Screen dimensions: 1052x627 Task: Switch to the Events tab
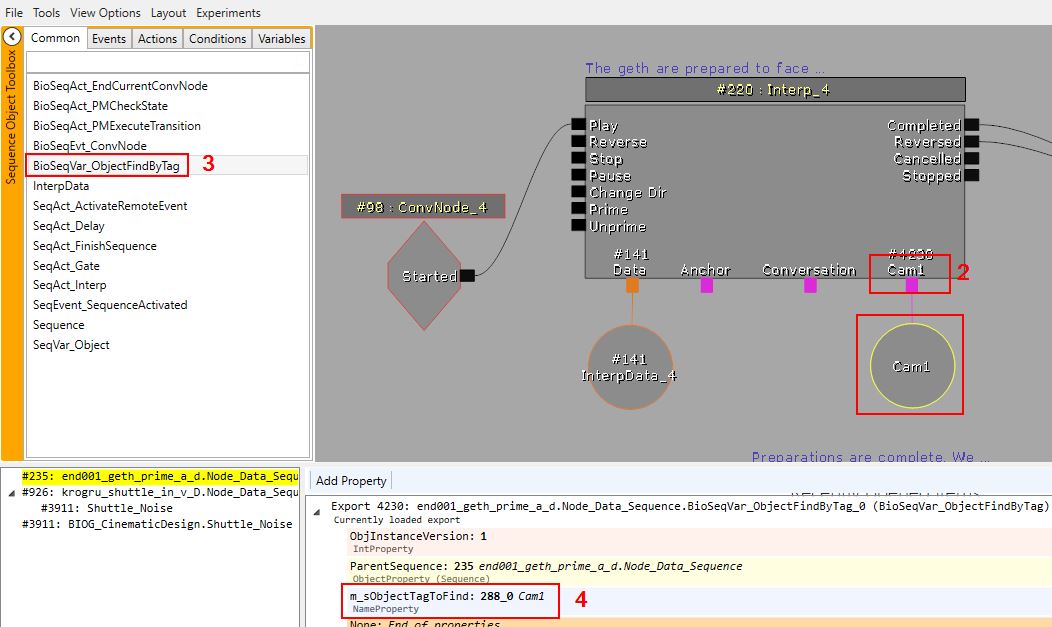pos(109,39)
